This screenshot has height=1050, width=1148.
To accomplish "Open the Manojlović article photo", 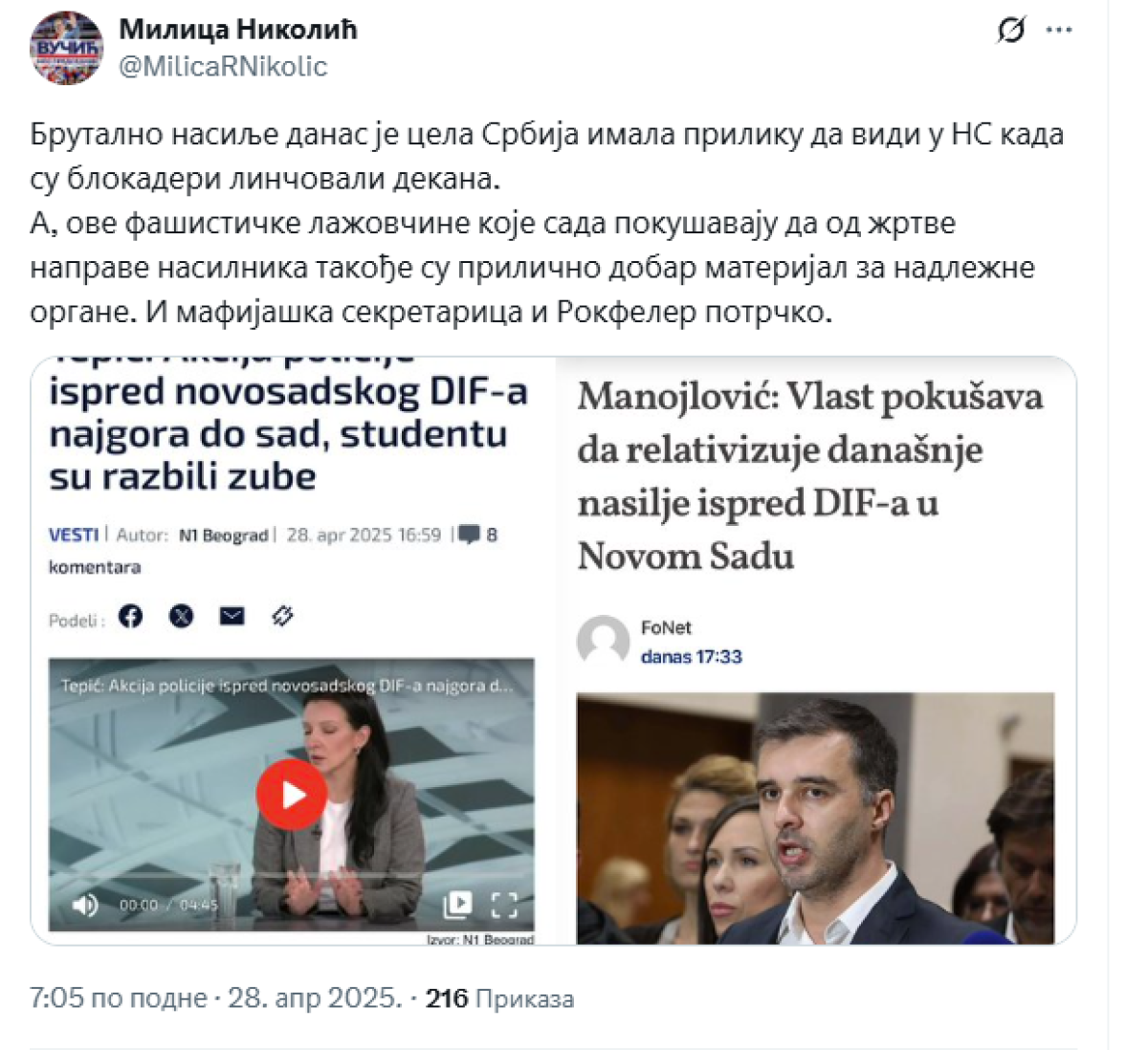I will click(815, 819).
